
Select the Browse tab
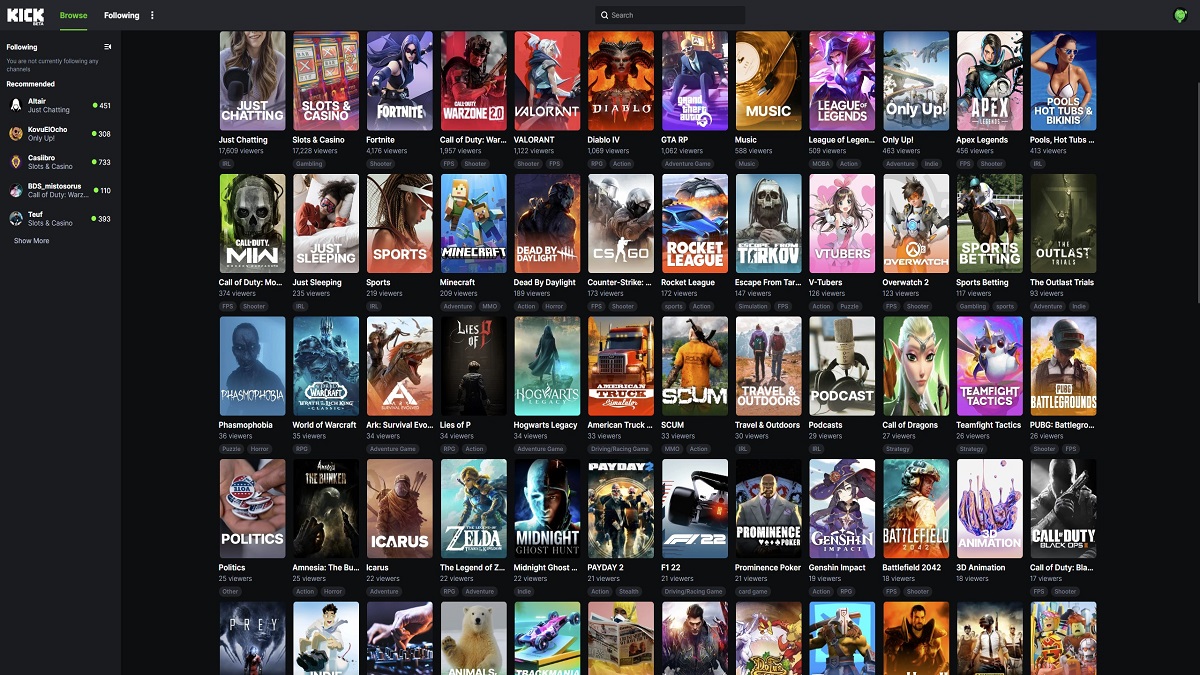[x=73, y=16]
